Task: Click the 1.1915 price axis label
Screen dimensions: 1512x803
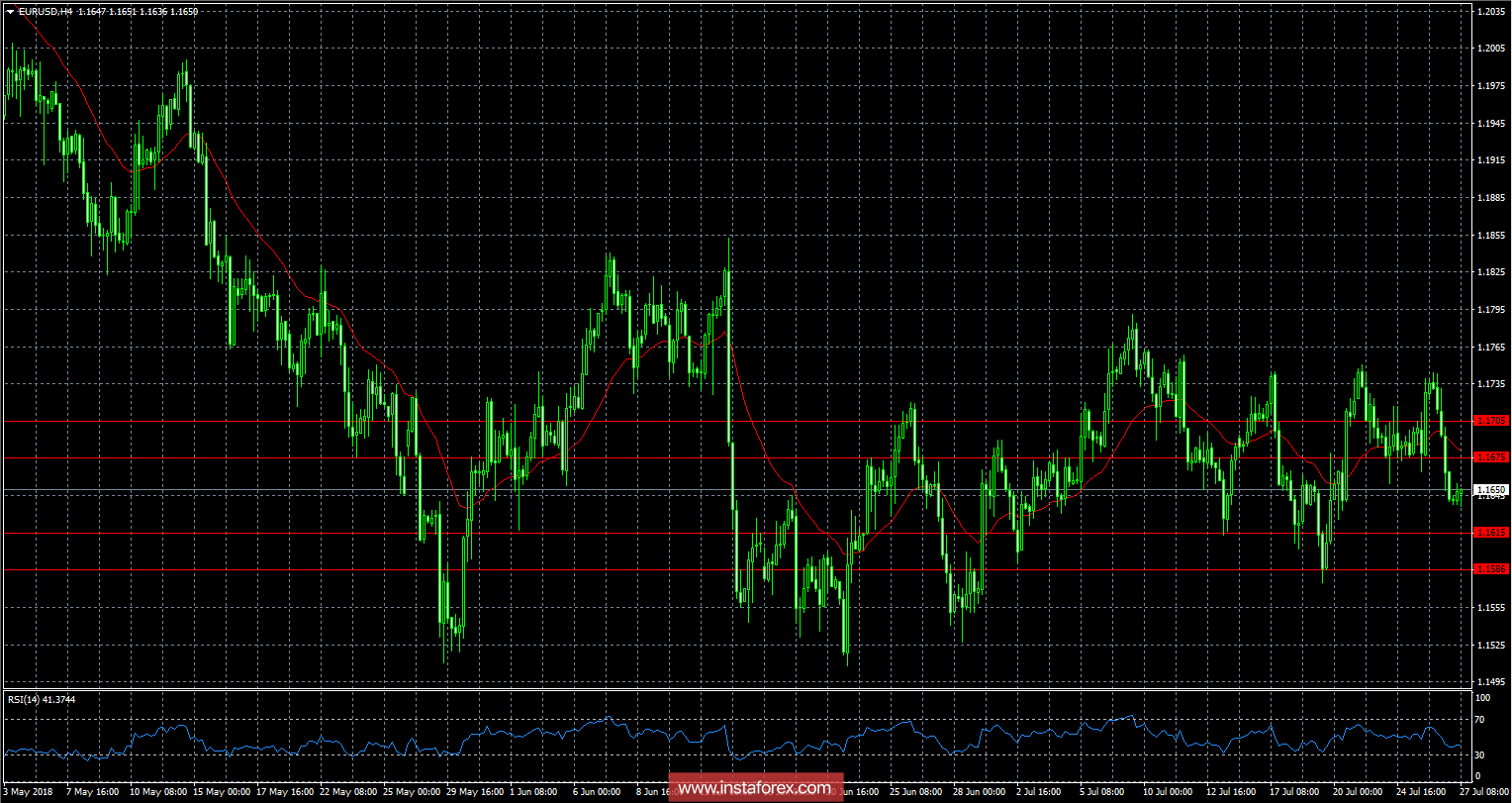Action: [1490, 160]
